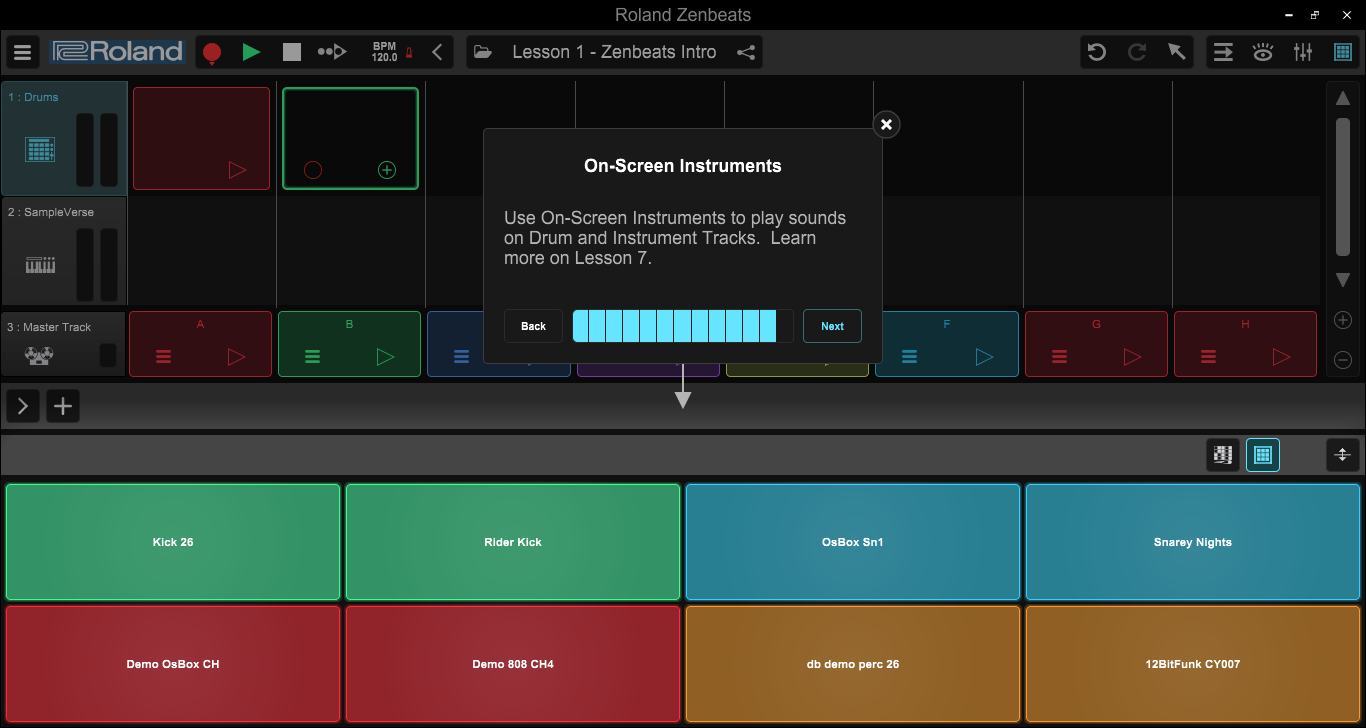
Task: Launch scene A with its play arrow
Action: 237,356
